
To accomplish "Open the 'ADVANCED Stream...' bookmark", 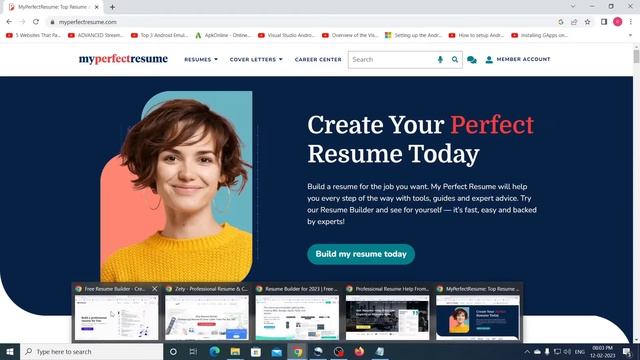I will [96, 36].
